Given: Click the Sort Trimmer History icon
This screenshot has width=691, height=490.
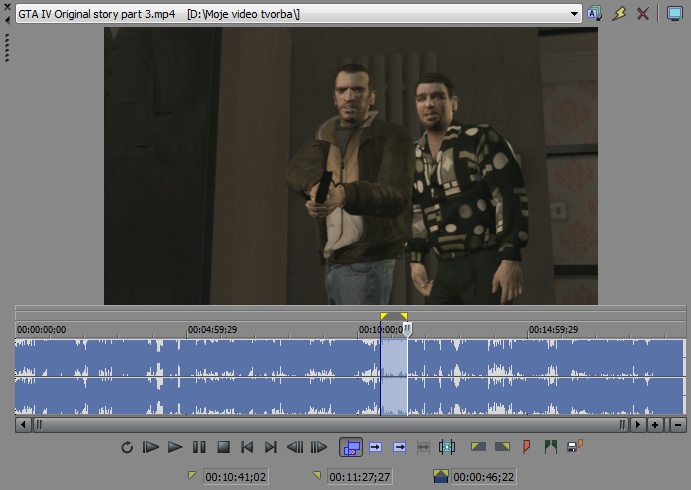Looking at the screenshot, I should (594, 14).
